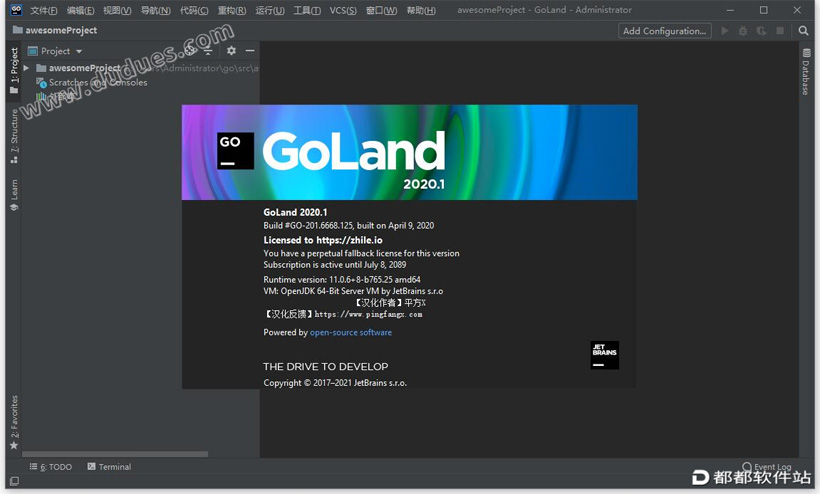The image size is (820, 494).
Task: Click the open-source software link
Action: pos(350,332)
